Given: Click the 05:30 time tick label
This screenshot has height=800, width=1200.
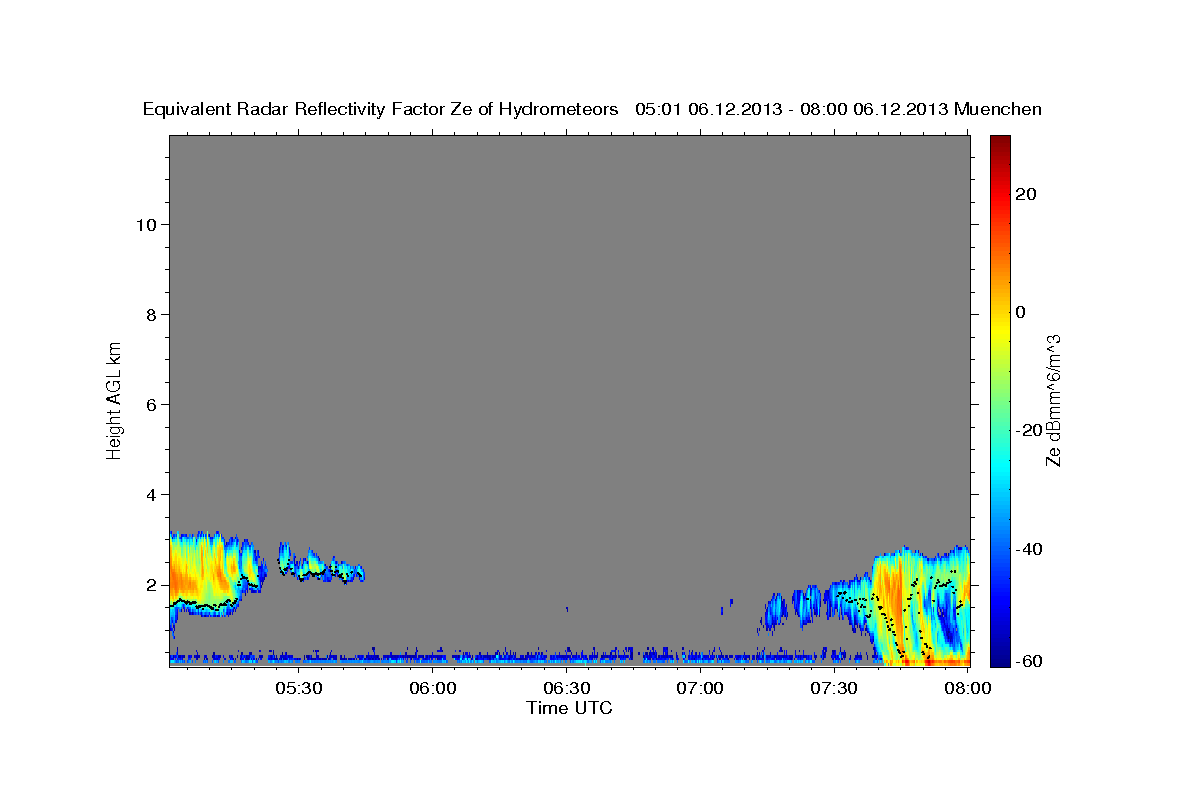Looking at the screenshot, I should click(x=298, y=688).
